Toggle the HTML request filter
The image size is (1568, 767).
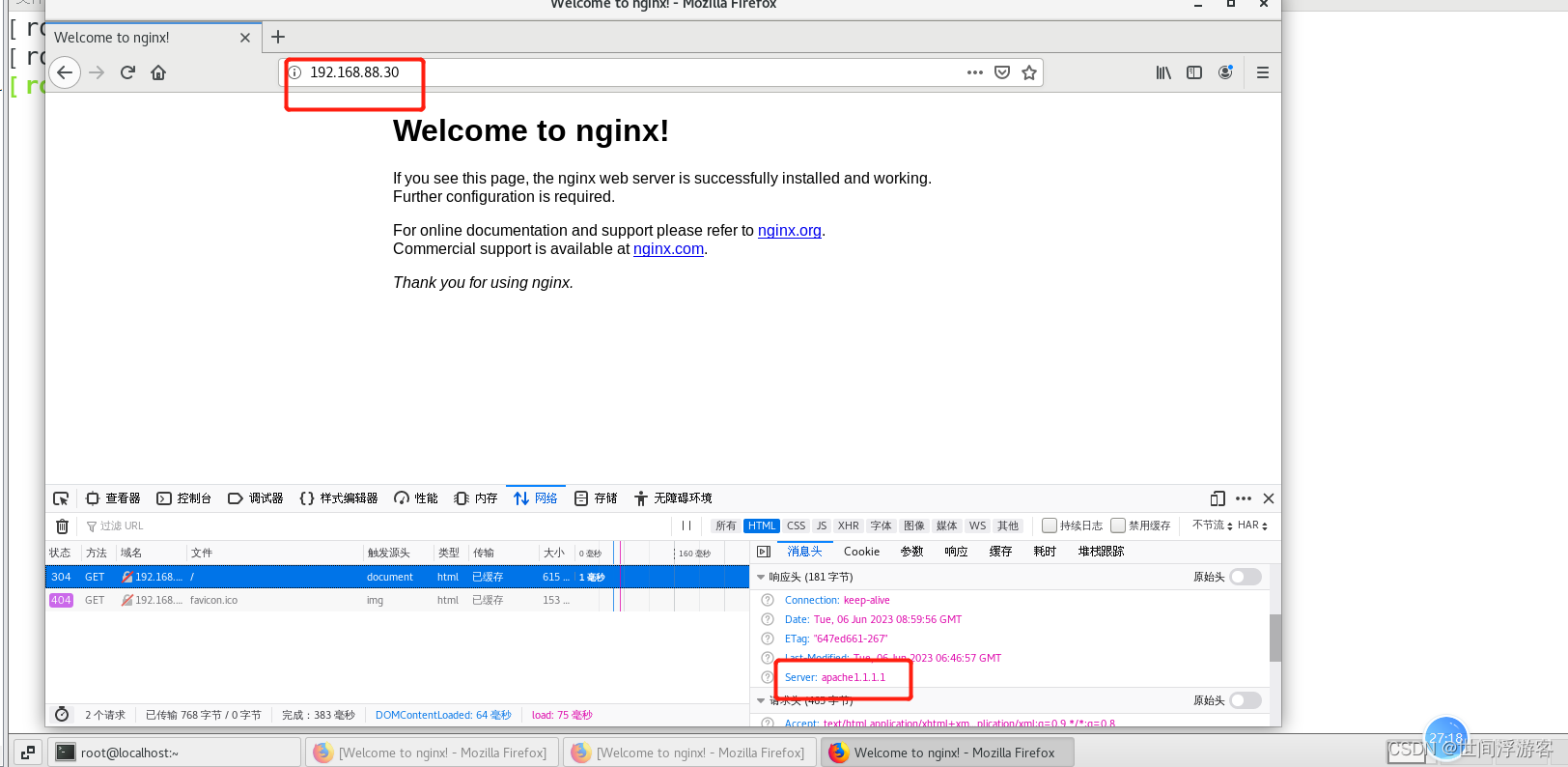pos(762,526)
